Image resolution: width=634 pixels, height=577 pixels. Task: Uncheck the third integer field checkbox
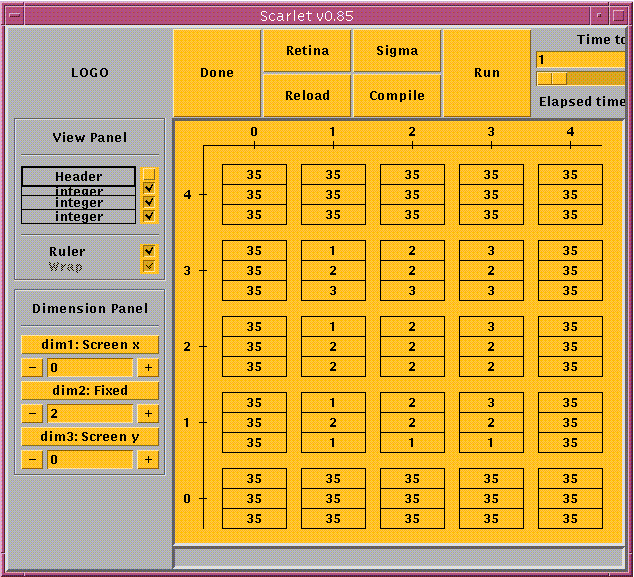click(x=149, y=216)
